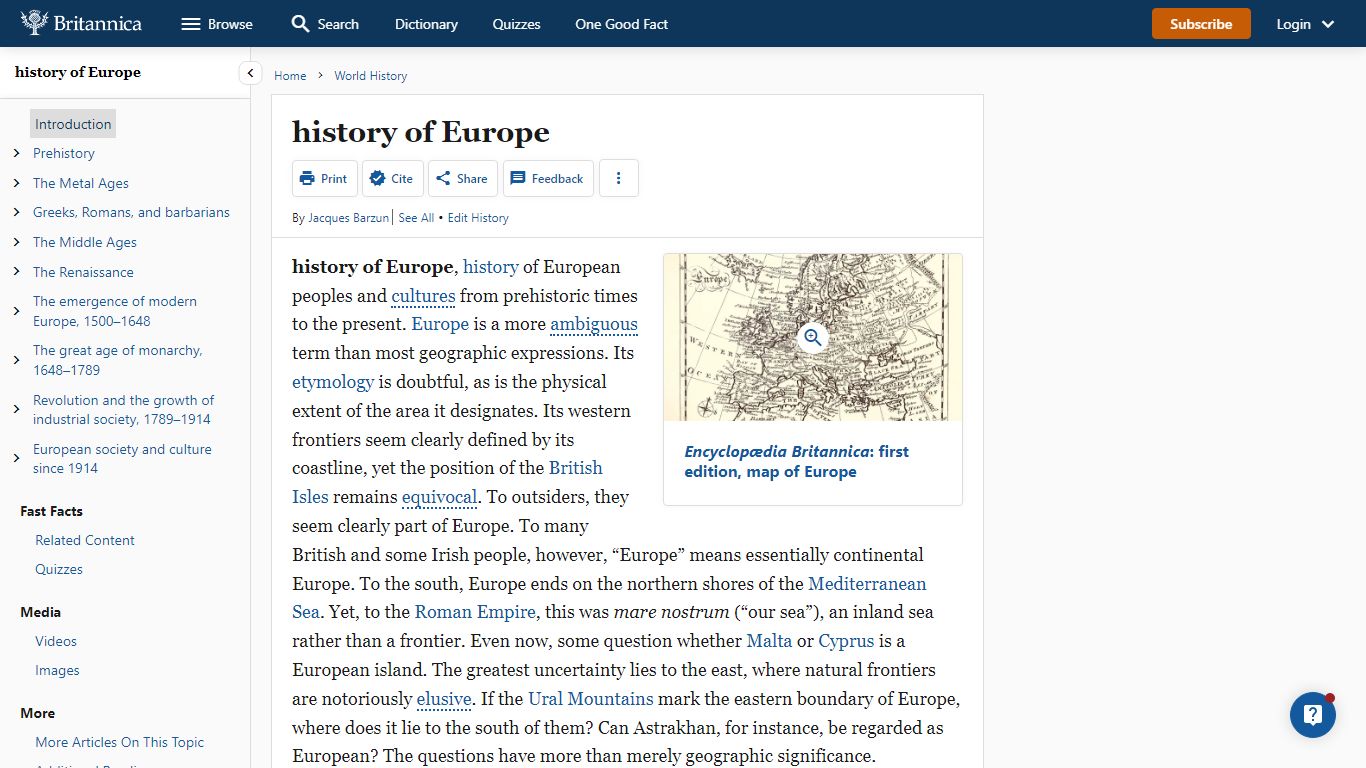
Task: Click the 'equivocal' definition link
Action: tap(440, 497)
